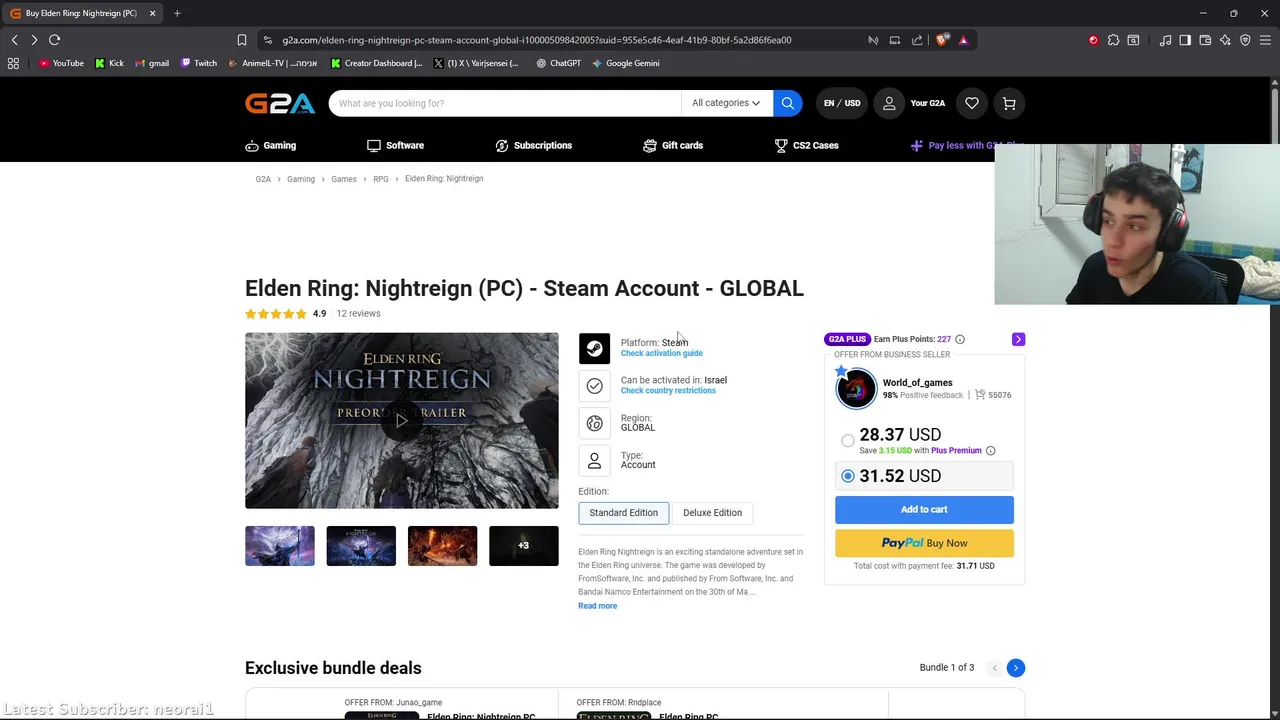Choose the Deluxe Edition option
Viewport: 1280px width, 720px height.
pos(712,512)
